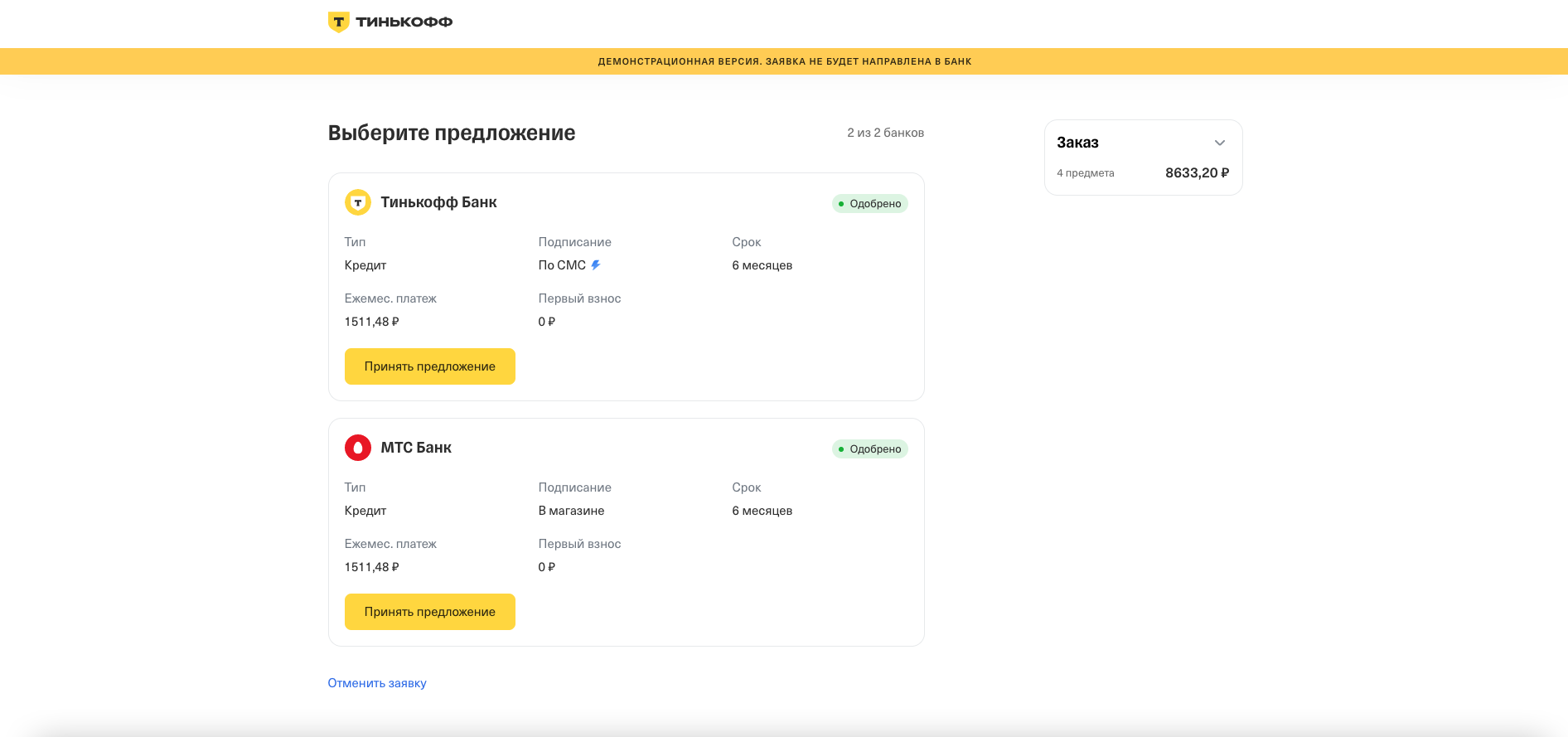The height and width of the screenshot is (737, 1568).
Task: Click the Выберите предложение heading
Action: pos(452,133)
